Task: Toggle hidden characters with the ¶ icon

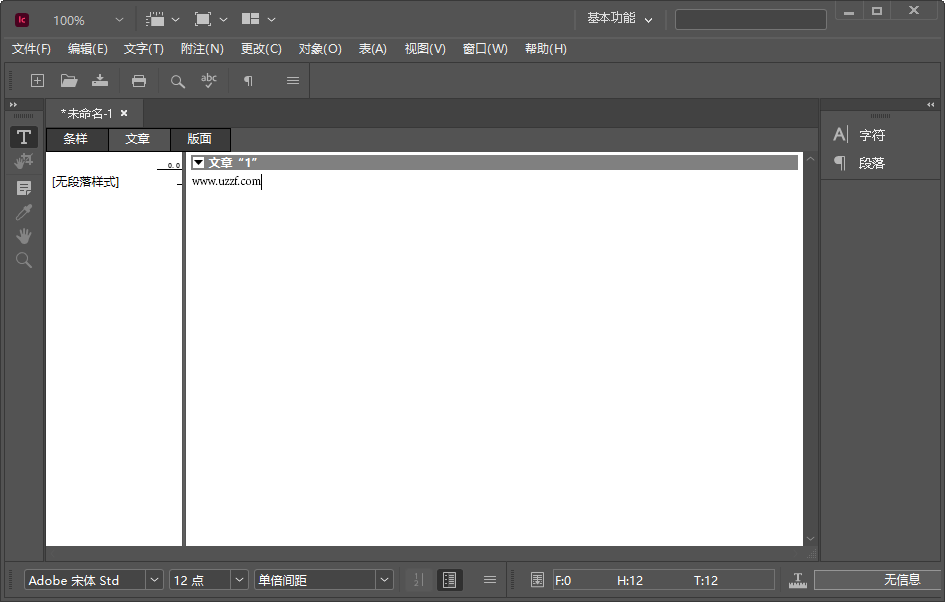Action: [x=247, y=81]
